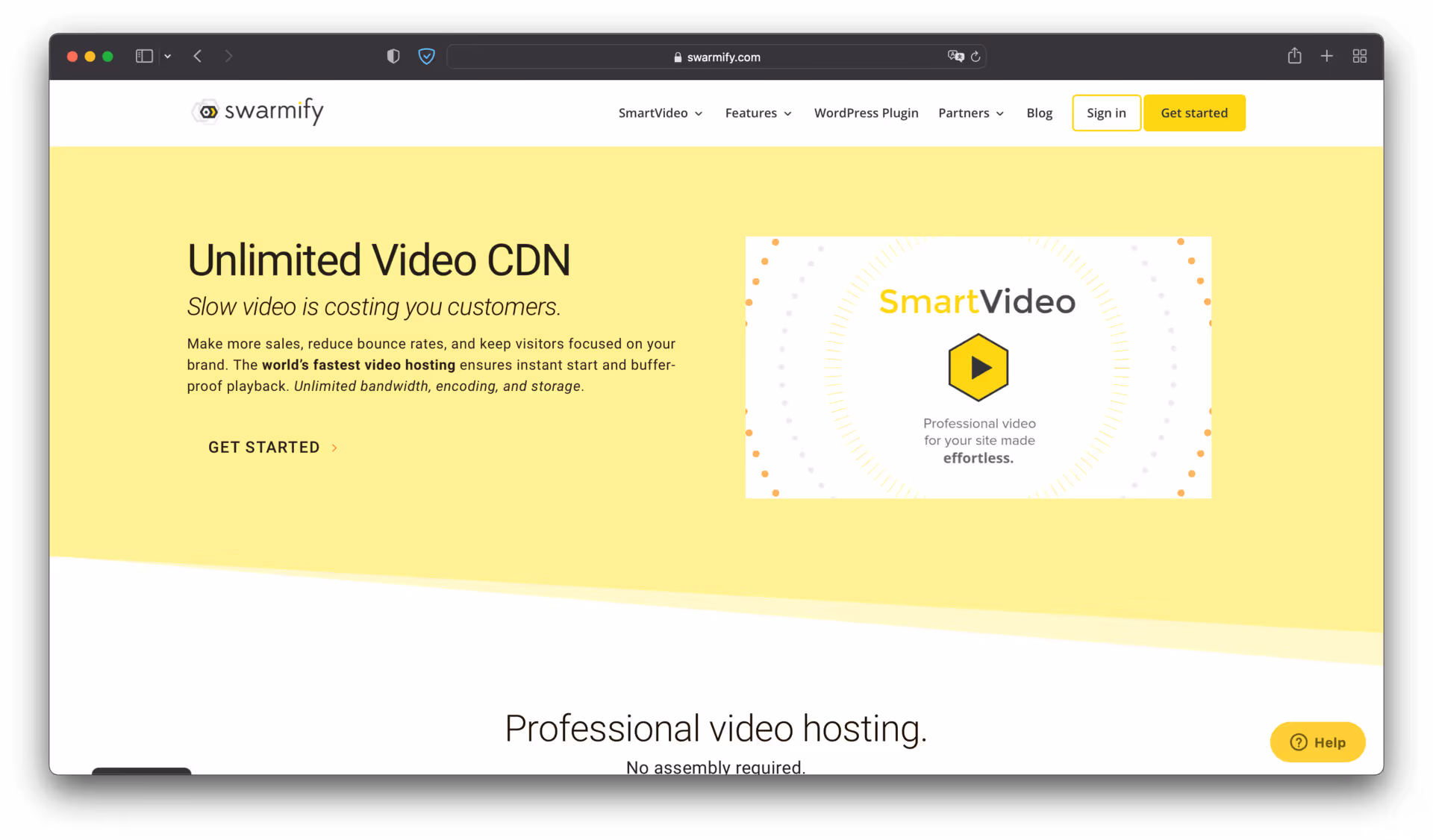Open a new tab with plus icon
This screenshot has width=1433, height=840.
[x=1326, y=56]
